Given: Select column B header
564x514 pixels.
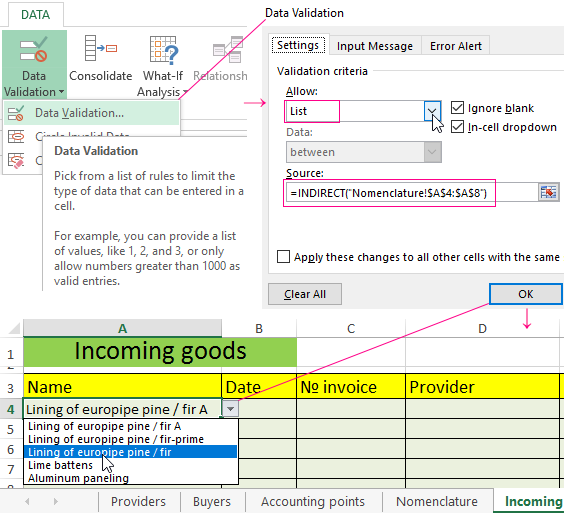Looking at the screenshot, I should (x=259, y=328).
